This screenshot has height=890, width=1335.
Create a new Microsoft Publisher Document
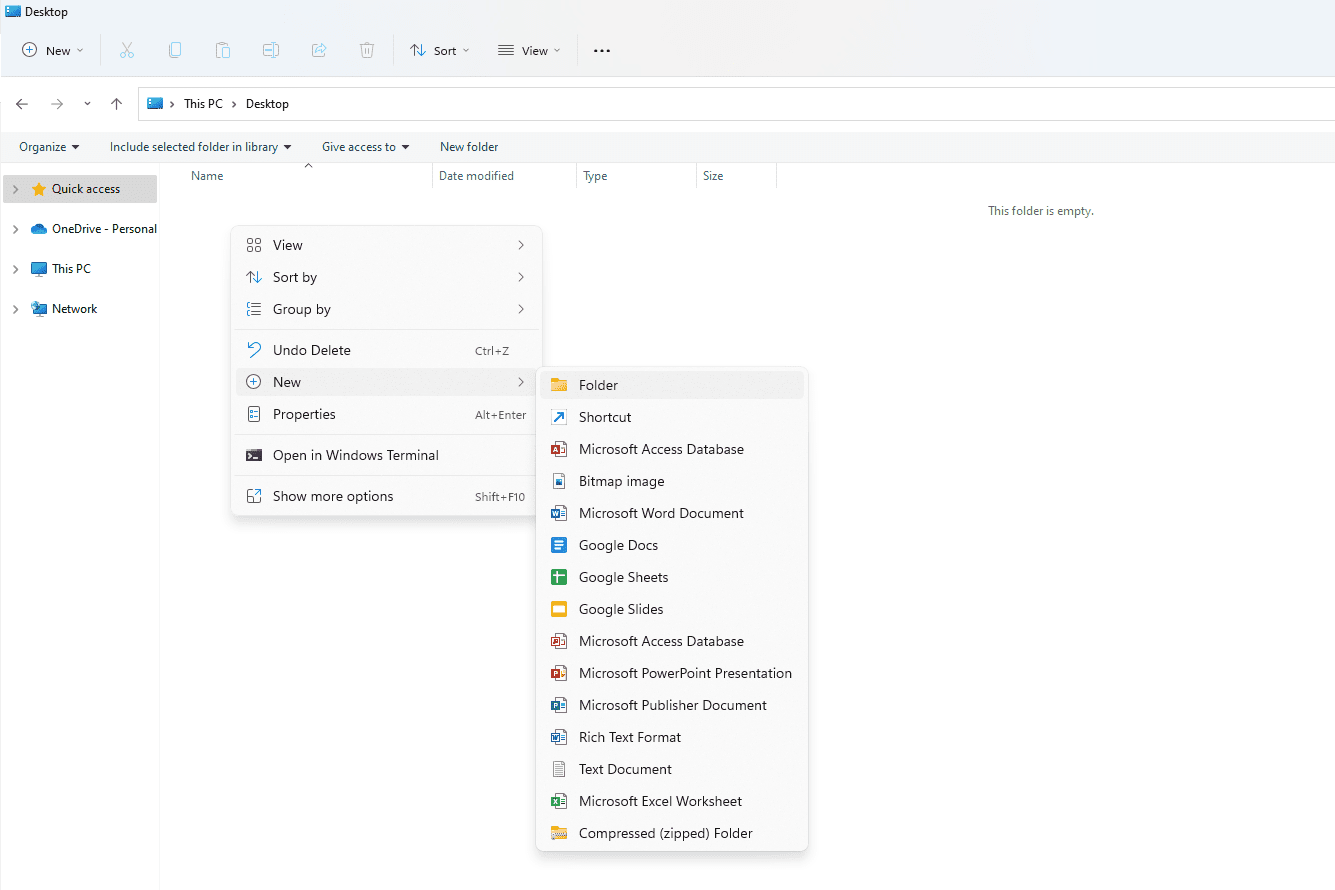672,705
